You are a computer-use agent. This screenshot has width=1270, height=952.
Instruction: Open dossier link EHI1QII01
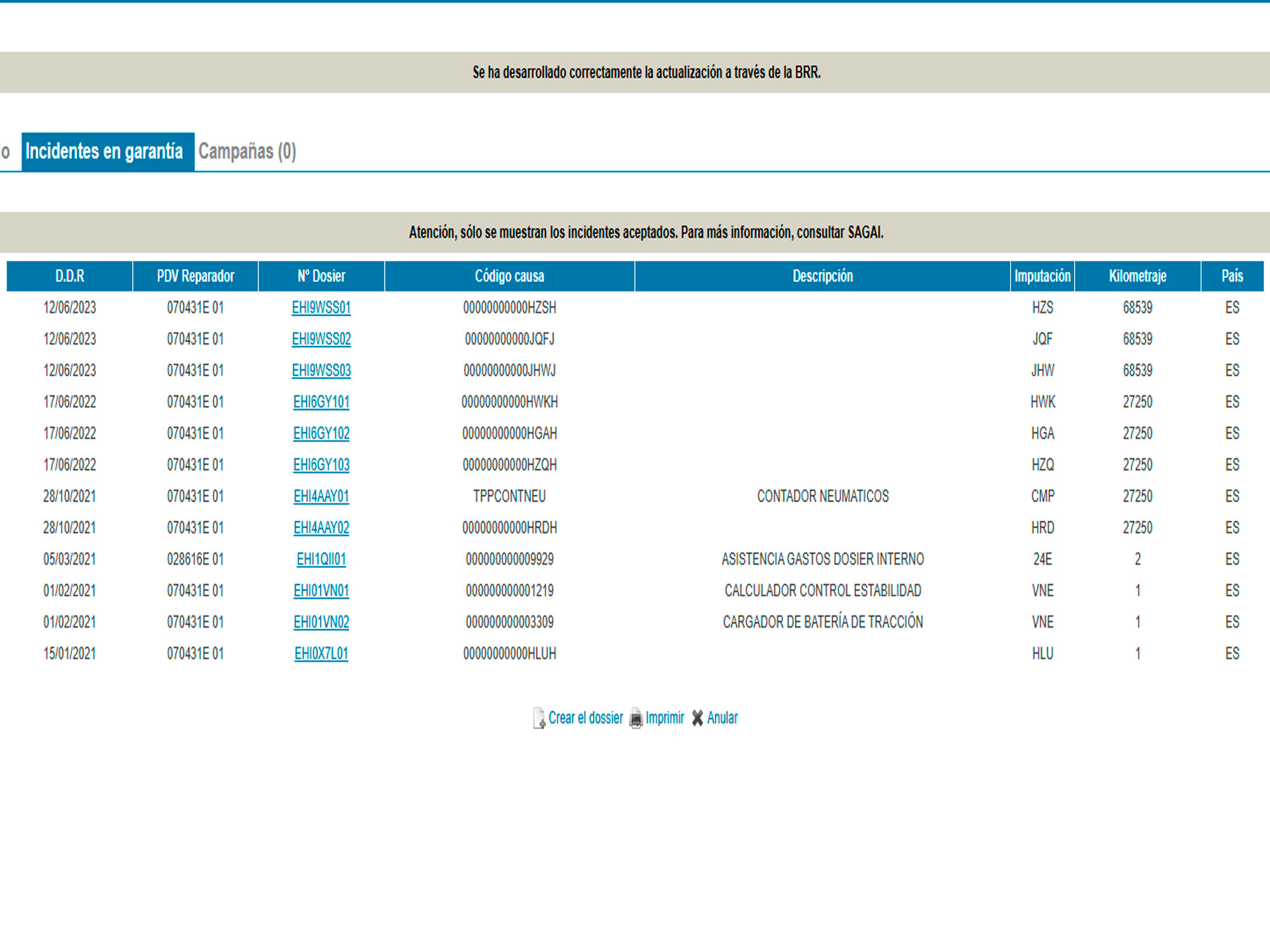pyautogui.click(x=321, y=559)
